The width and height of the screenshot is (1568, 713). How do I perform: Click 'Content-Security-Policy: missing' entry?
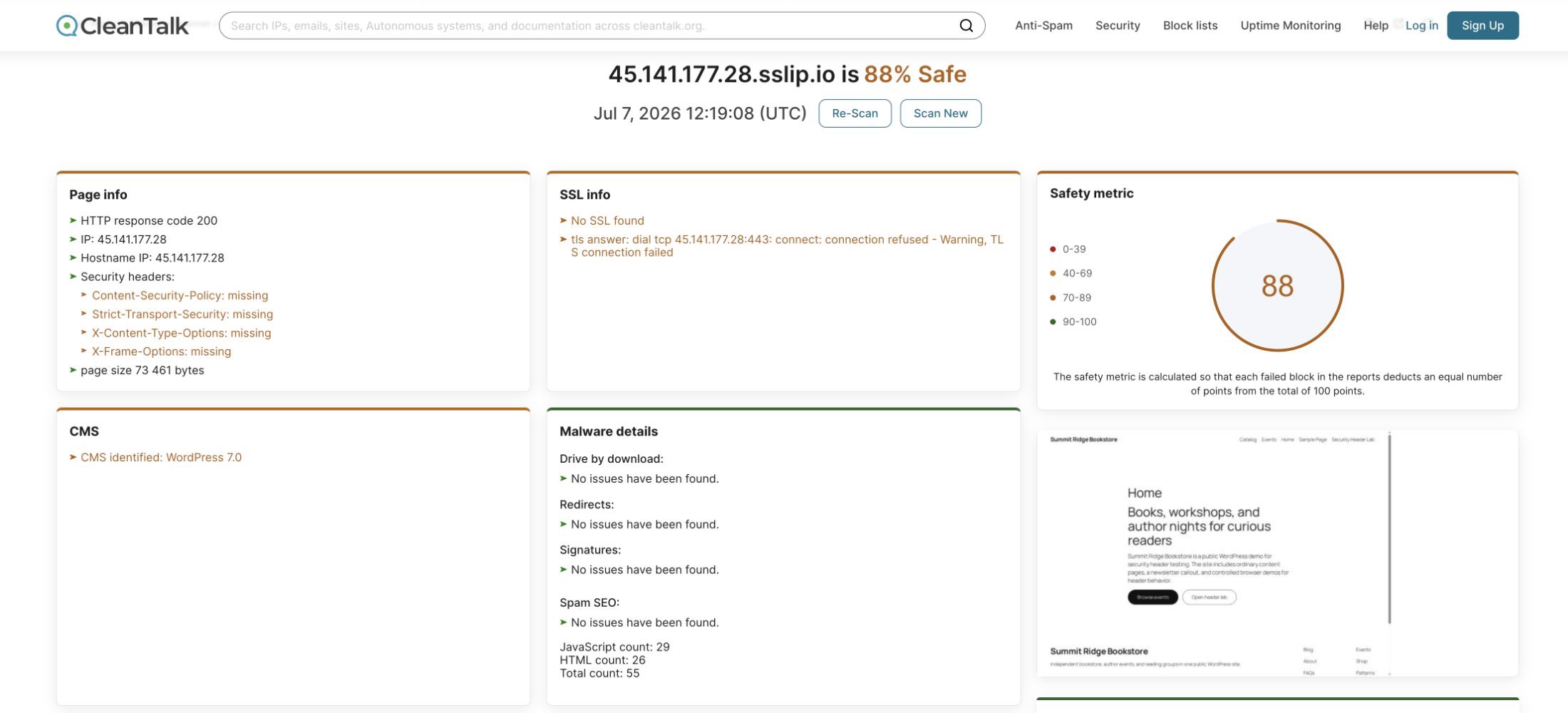[x=180, y=295]
